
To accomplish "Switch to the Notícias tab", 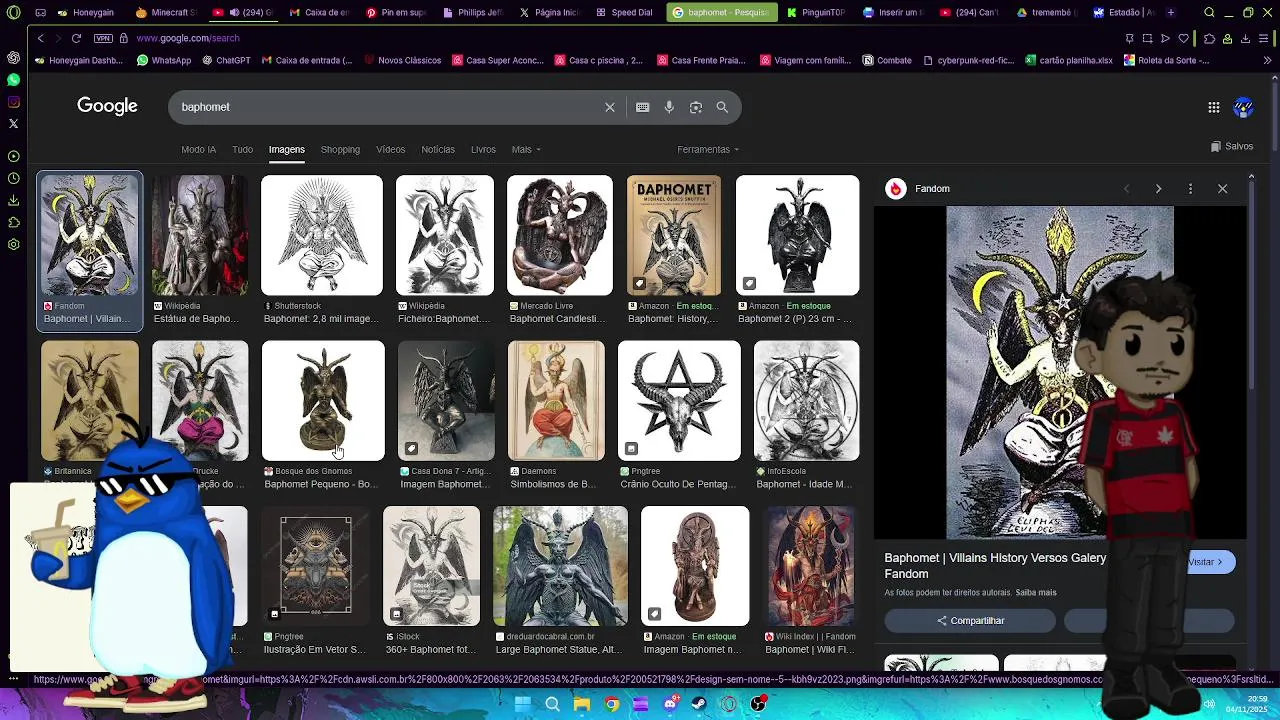I will point(438,149).
